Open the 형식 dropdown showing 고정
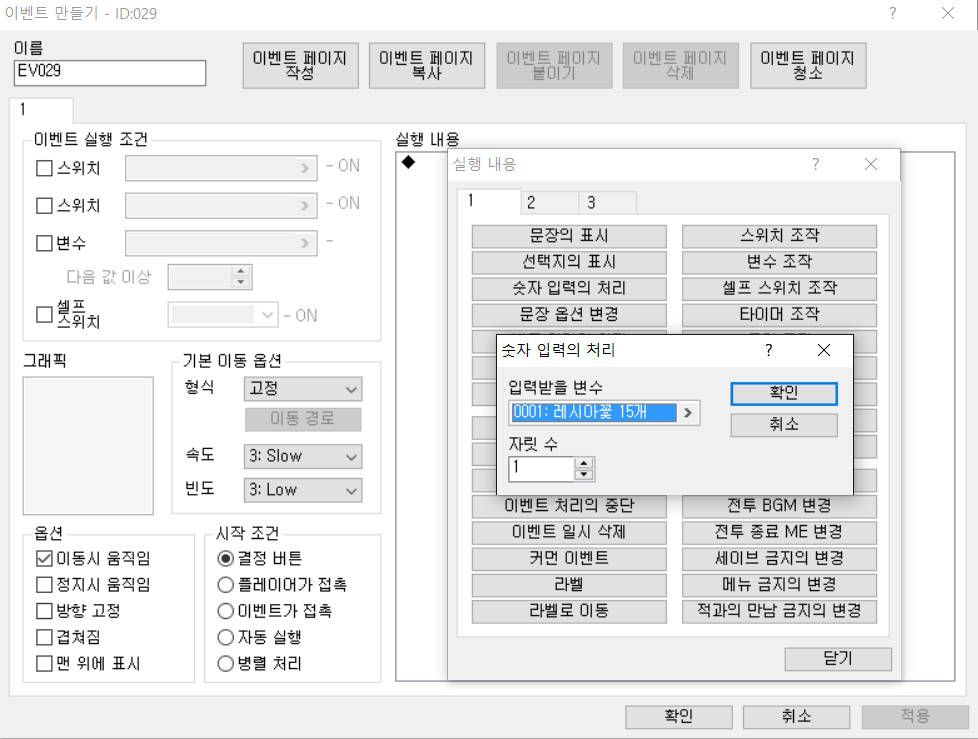This screenshot has width=978, height=739. (x=302, y=389)
